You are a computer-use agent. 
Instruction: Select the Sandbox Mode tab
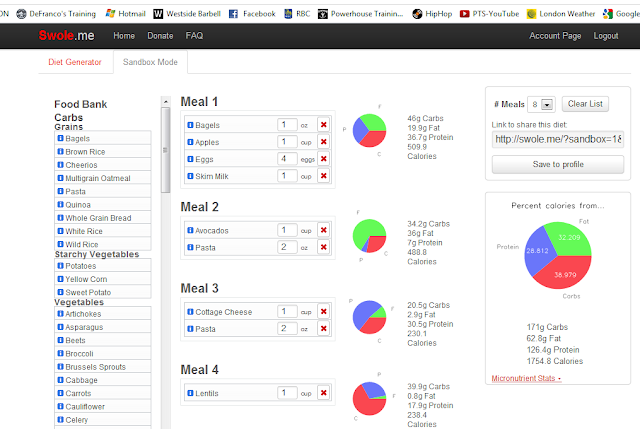150,62
